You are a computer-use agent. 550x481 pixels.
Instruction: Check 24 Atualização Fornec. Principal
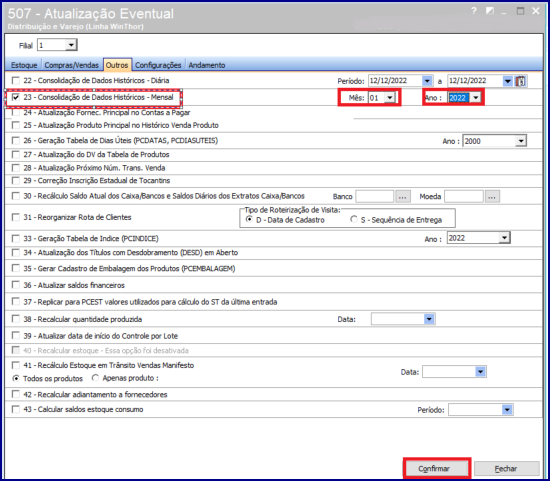(15, 113)
